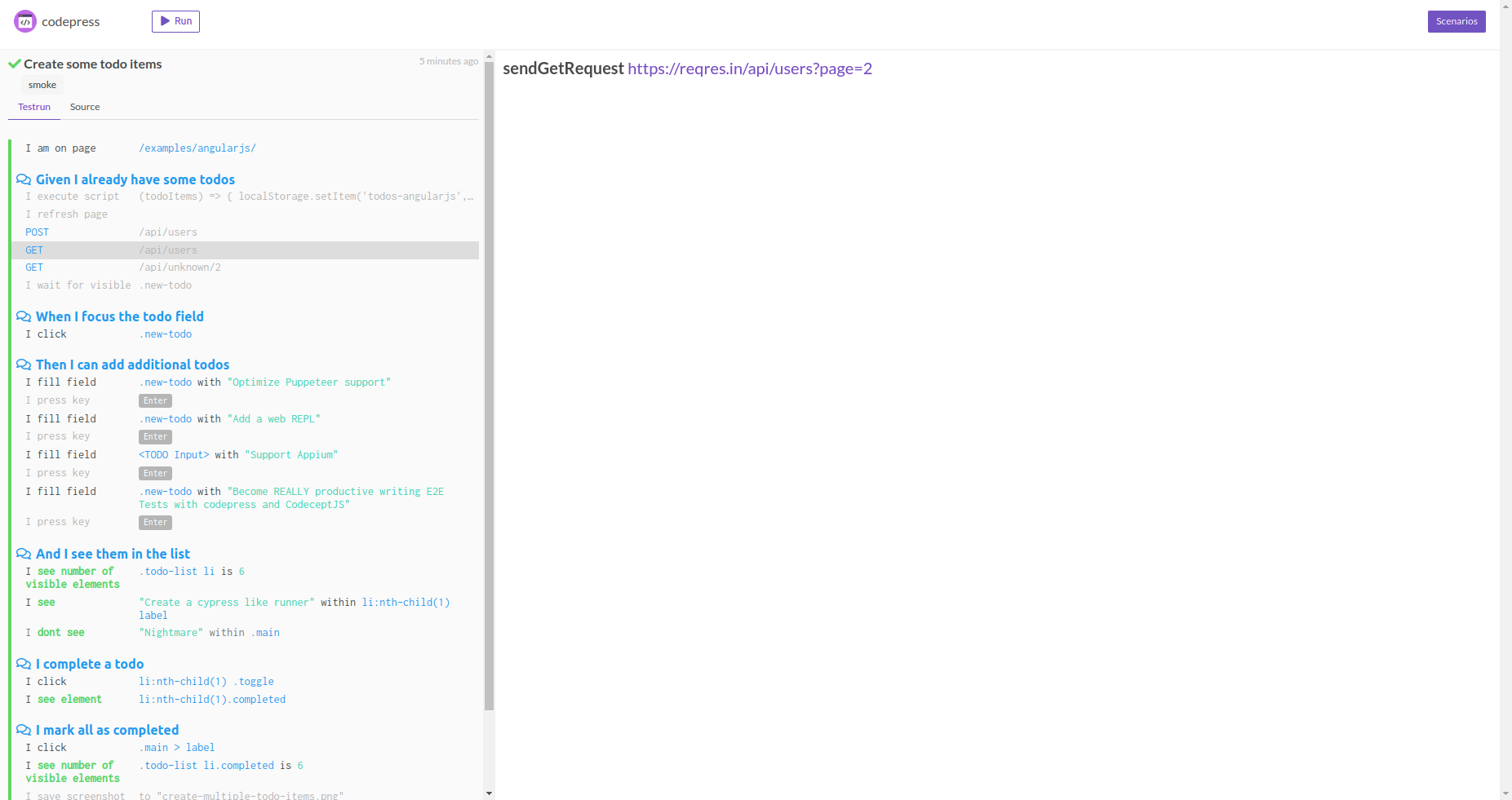Expand the 'I mark all as completed' section
The width and height of the screenshot is (1512, 800).
point(107,730)
